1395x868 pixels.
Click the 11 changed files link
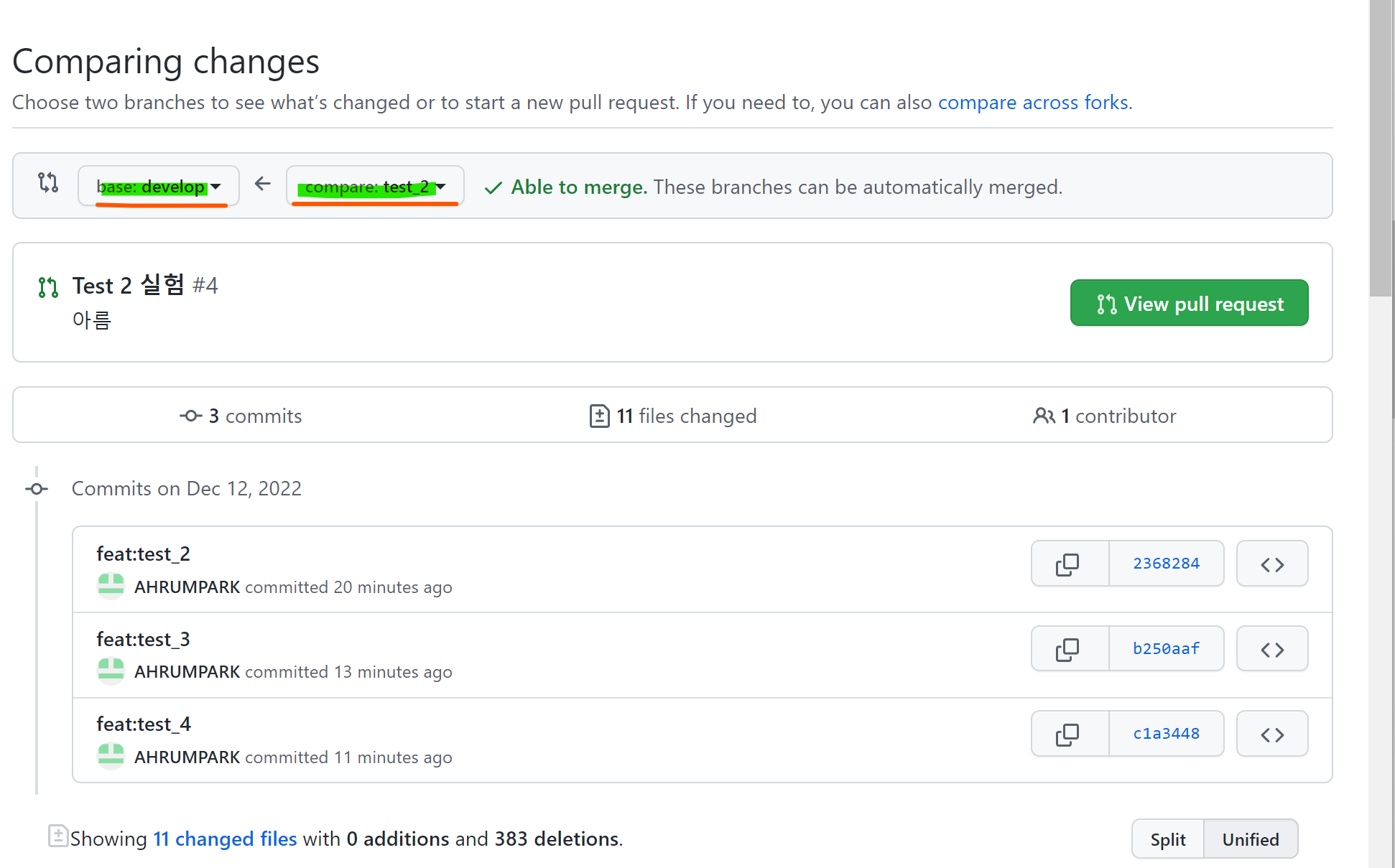click(225, 839)
